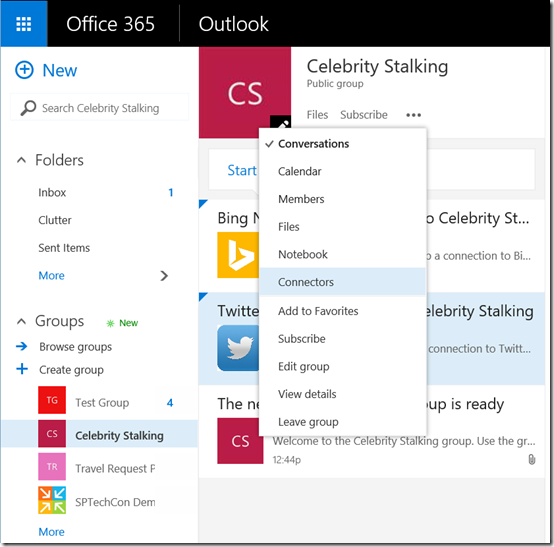
Task: Open the SPTechCon Dem group entry
Action: click(x=115, y=502)
